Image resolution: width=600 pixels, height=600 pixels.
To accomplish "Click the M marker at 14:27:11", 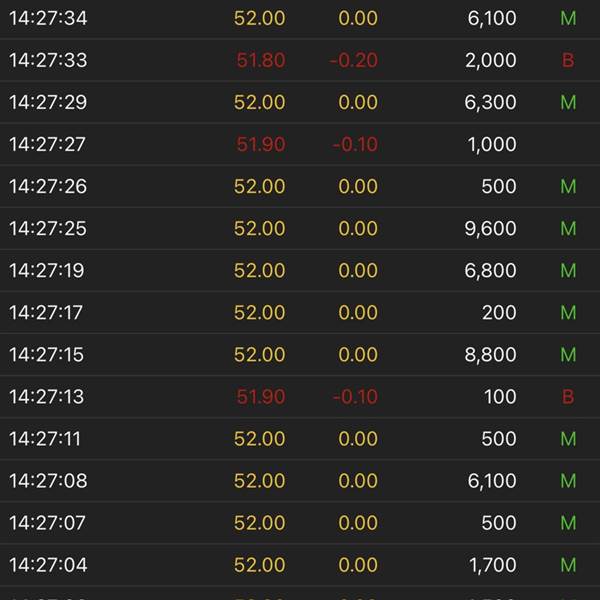I will click(x=568, y=439).
